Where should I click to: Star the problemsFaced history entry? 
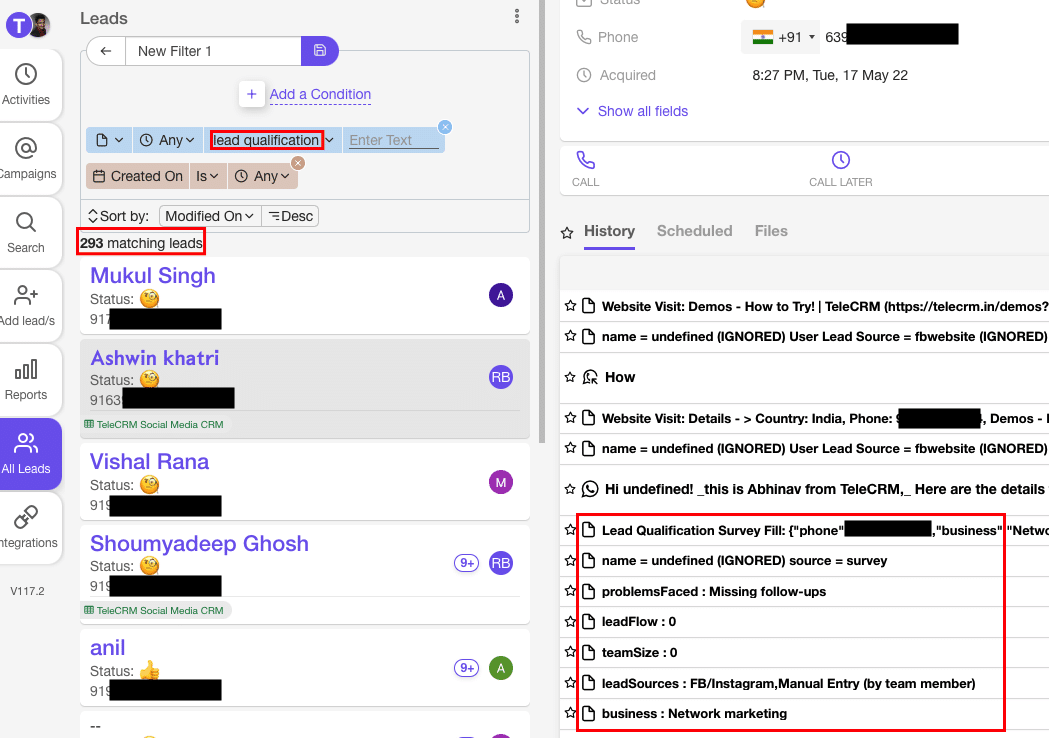tap(570, 591)
